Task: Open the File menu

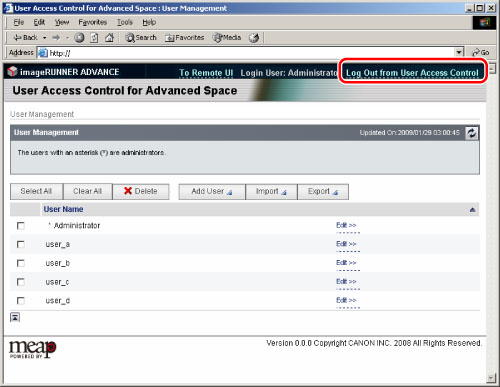Action: (x=19, y=22)
